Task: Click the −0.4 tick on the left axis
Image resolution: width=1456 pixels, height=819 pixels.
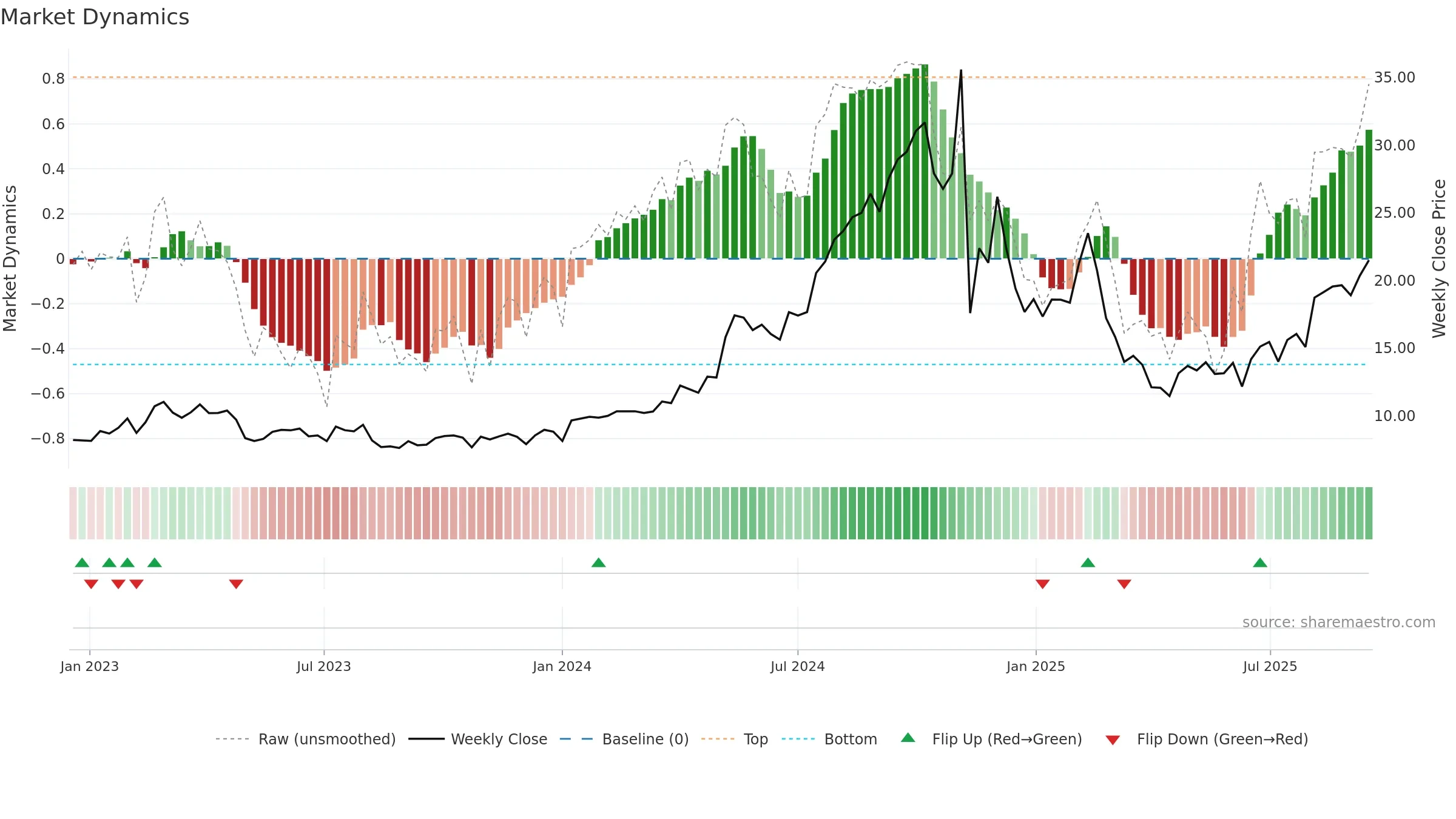Action: click(48, 348)
